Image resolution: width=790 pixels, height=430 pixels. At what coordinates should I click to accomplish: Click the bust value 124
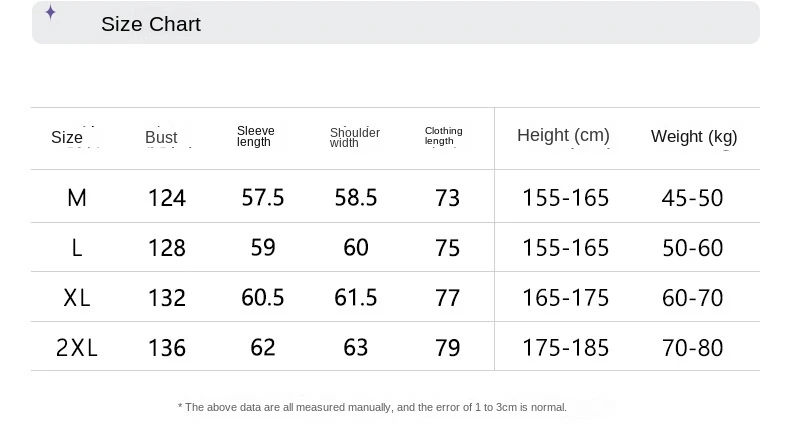coord(167,198)
